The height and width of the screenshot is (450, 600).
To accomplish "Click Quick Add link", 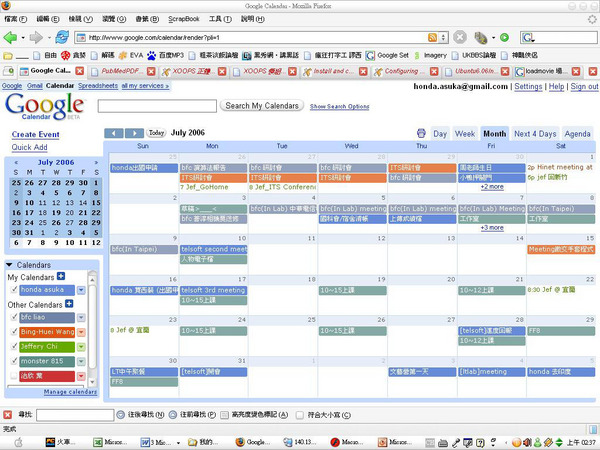I will click(29, 147).
